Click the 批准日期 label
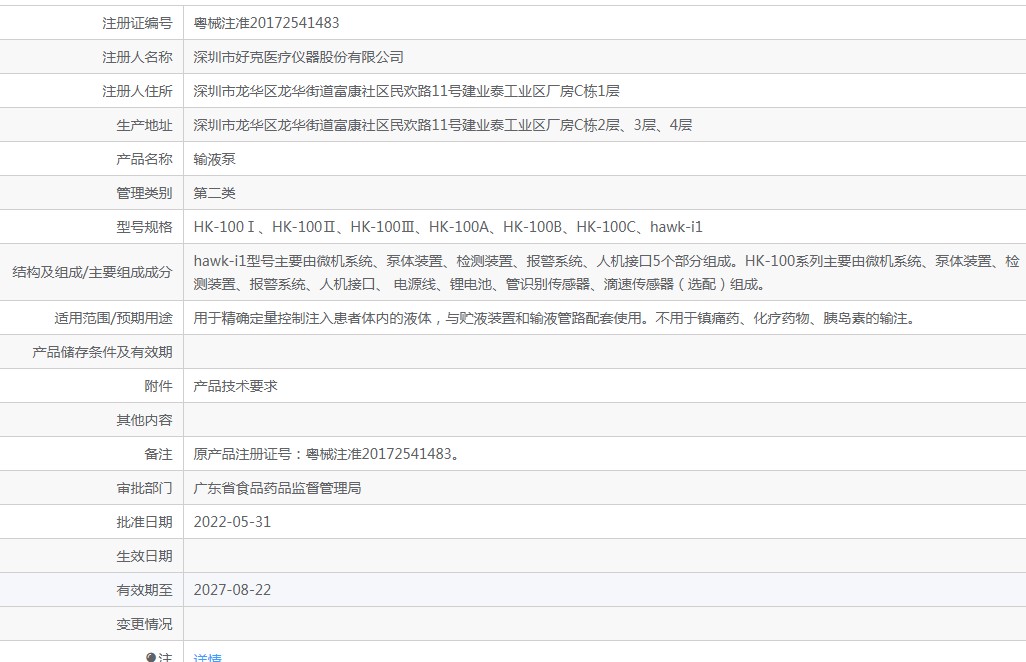The width and height of the screenshot is (1026, 662). point(145,522)
